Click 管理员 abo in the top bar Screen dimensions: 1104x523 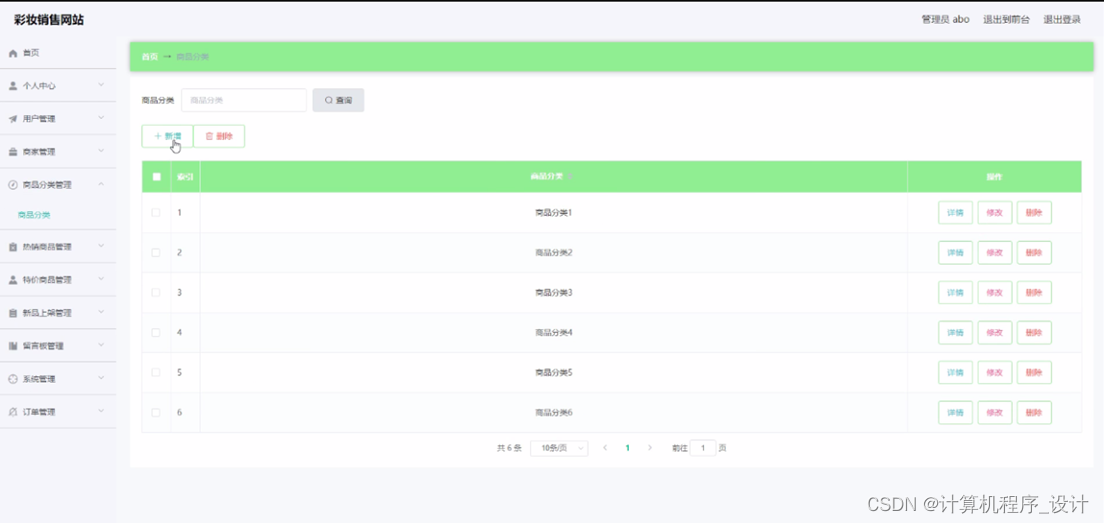[946, 20]
